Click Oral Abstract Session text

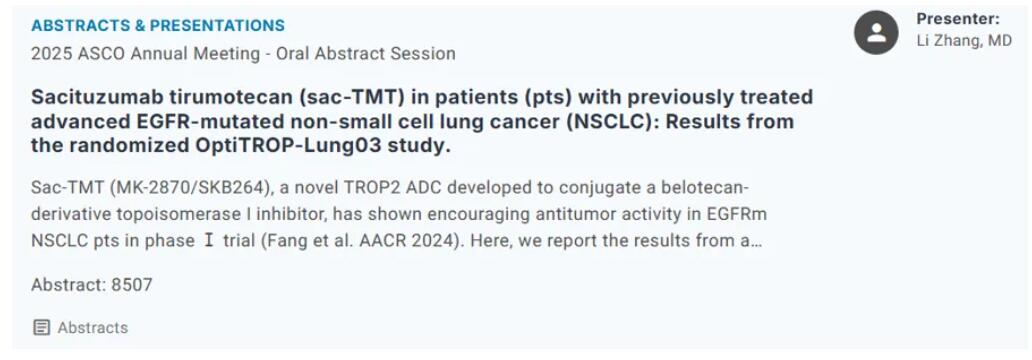(365, 53)
